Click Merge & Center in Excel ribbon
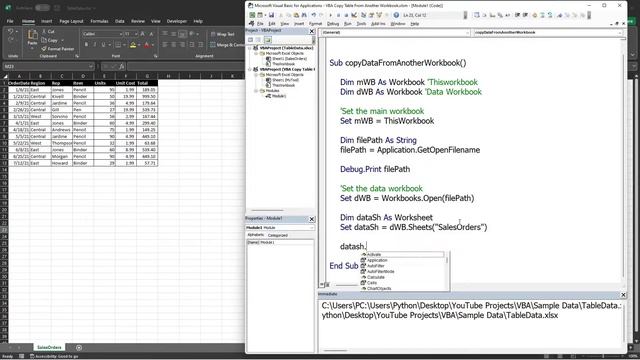640x360 pixels. pyautogui.click(x=227, y=45)
